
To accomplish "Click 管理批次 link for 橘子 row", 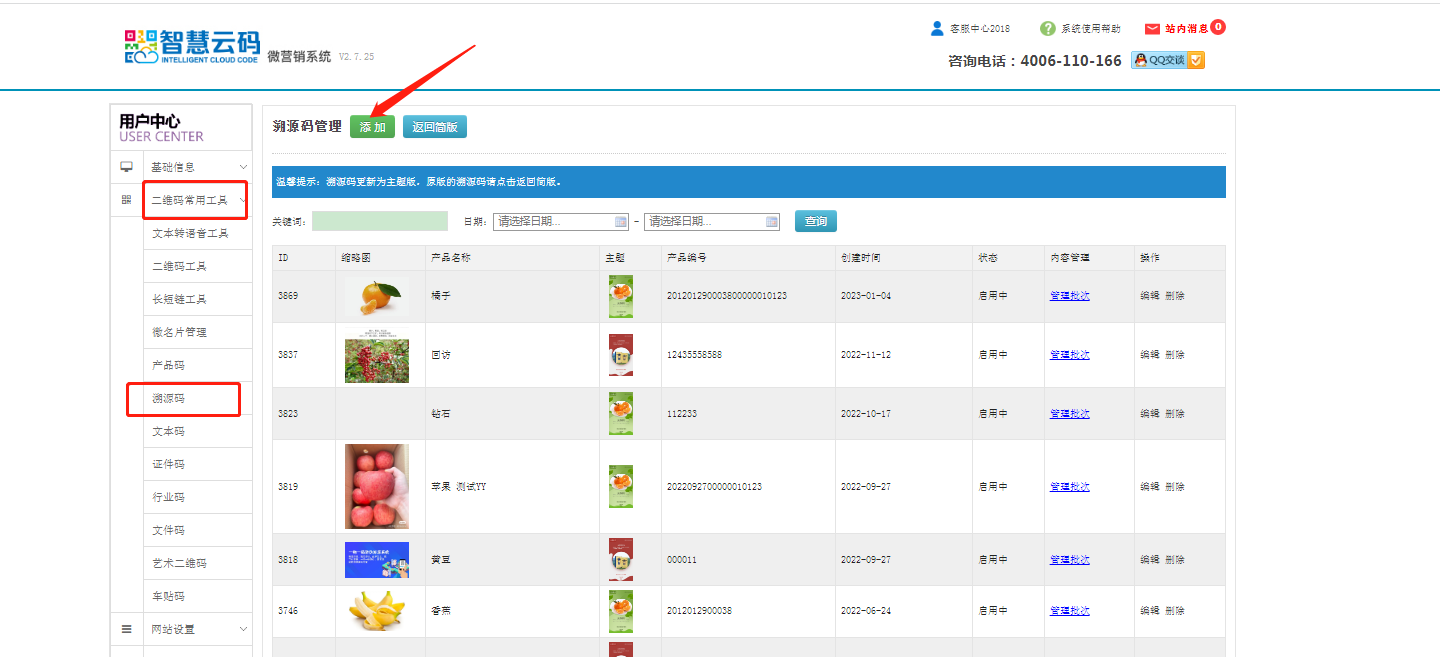I will (1069, 296).
